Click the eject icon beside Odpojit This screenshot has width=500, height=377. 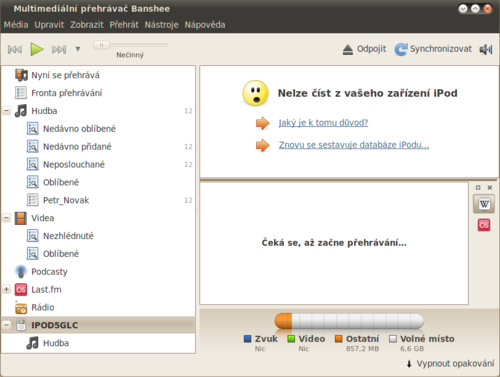point(348,50)
